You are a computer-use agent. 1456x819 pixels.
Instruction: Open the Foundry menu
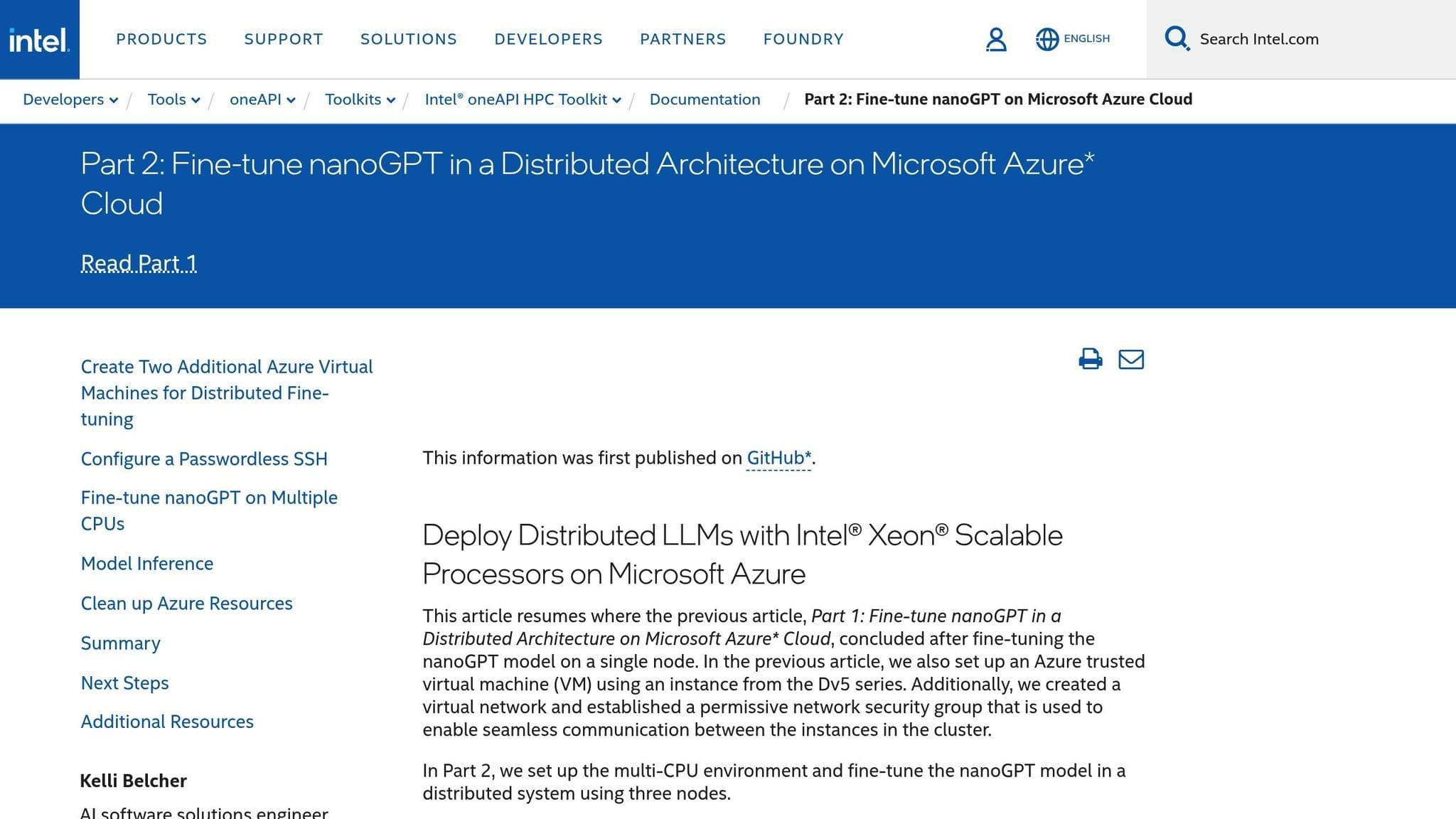coord(803,39)
